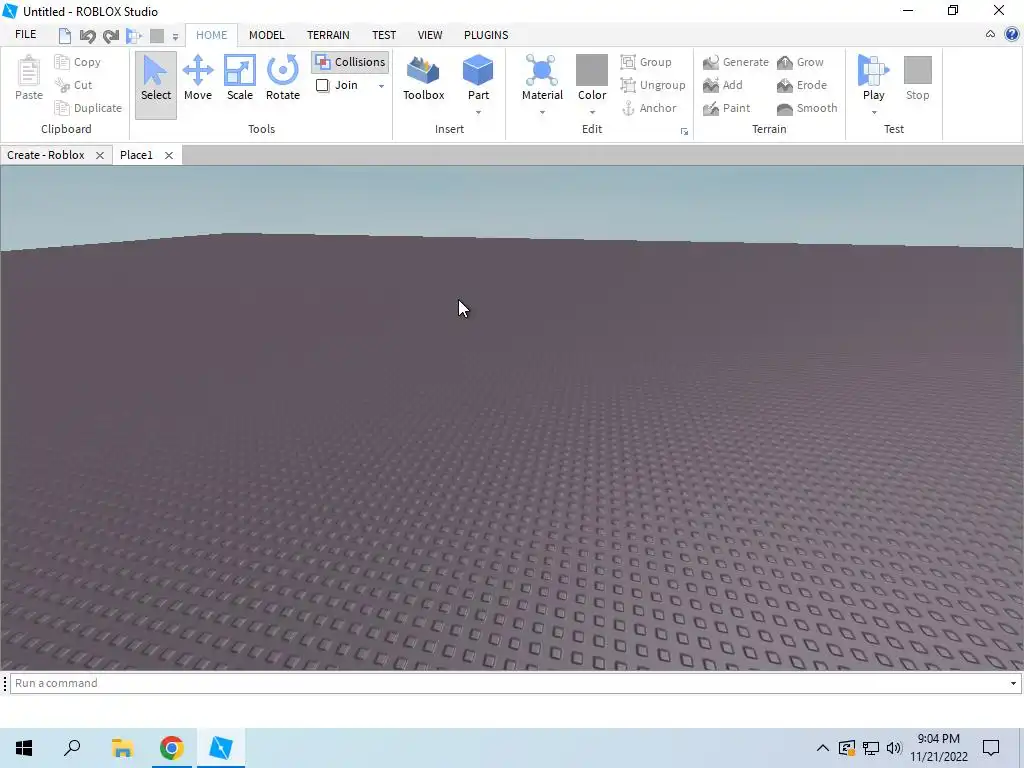This screenshot has width=1024, height=768.
Task: Open the Toolbox panel
Action: pos(423,80)
